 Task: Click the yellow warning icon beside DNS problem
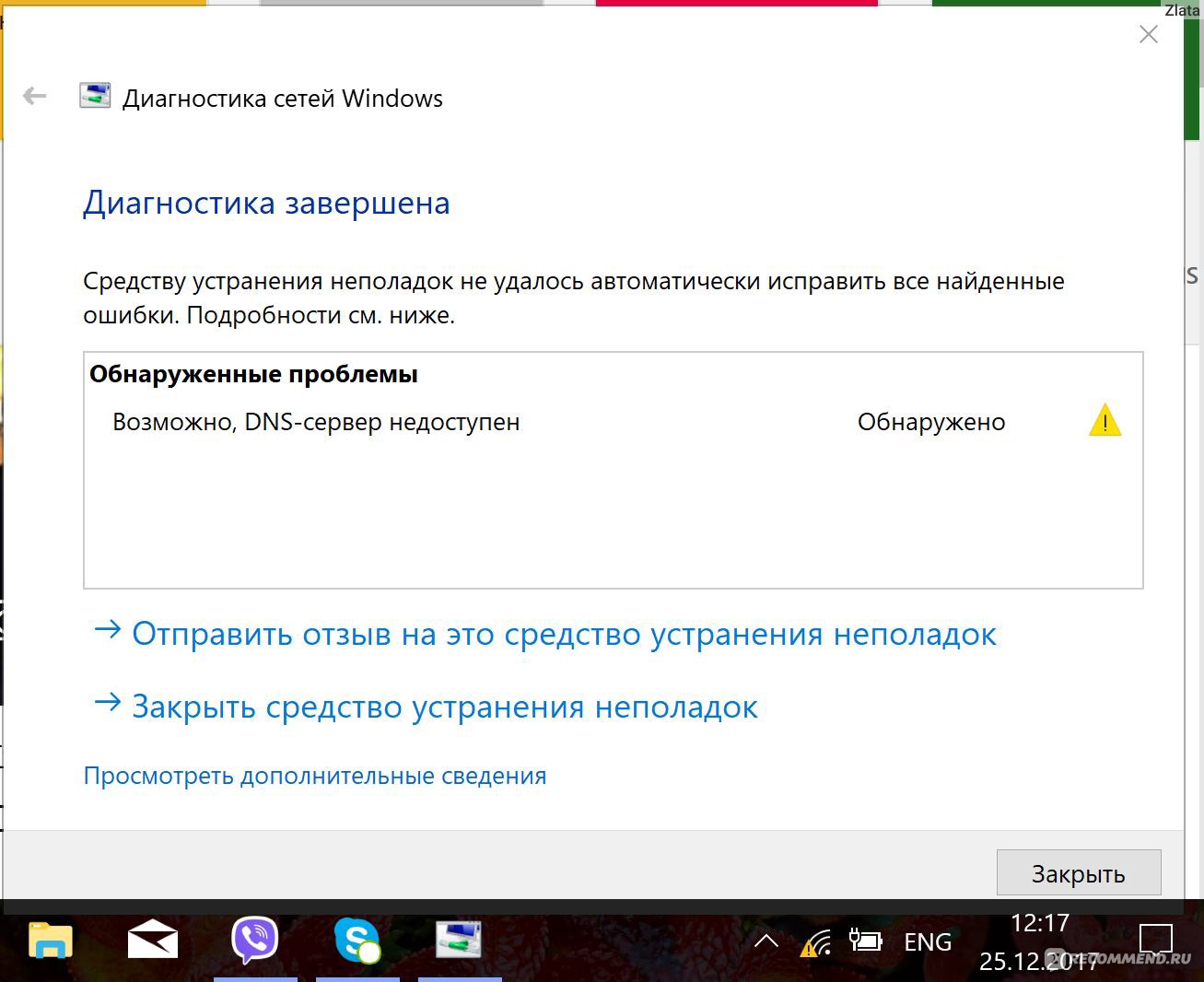pos(1105,420)
